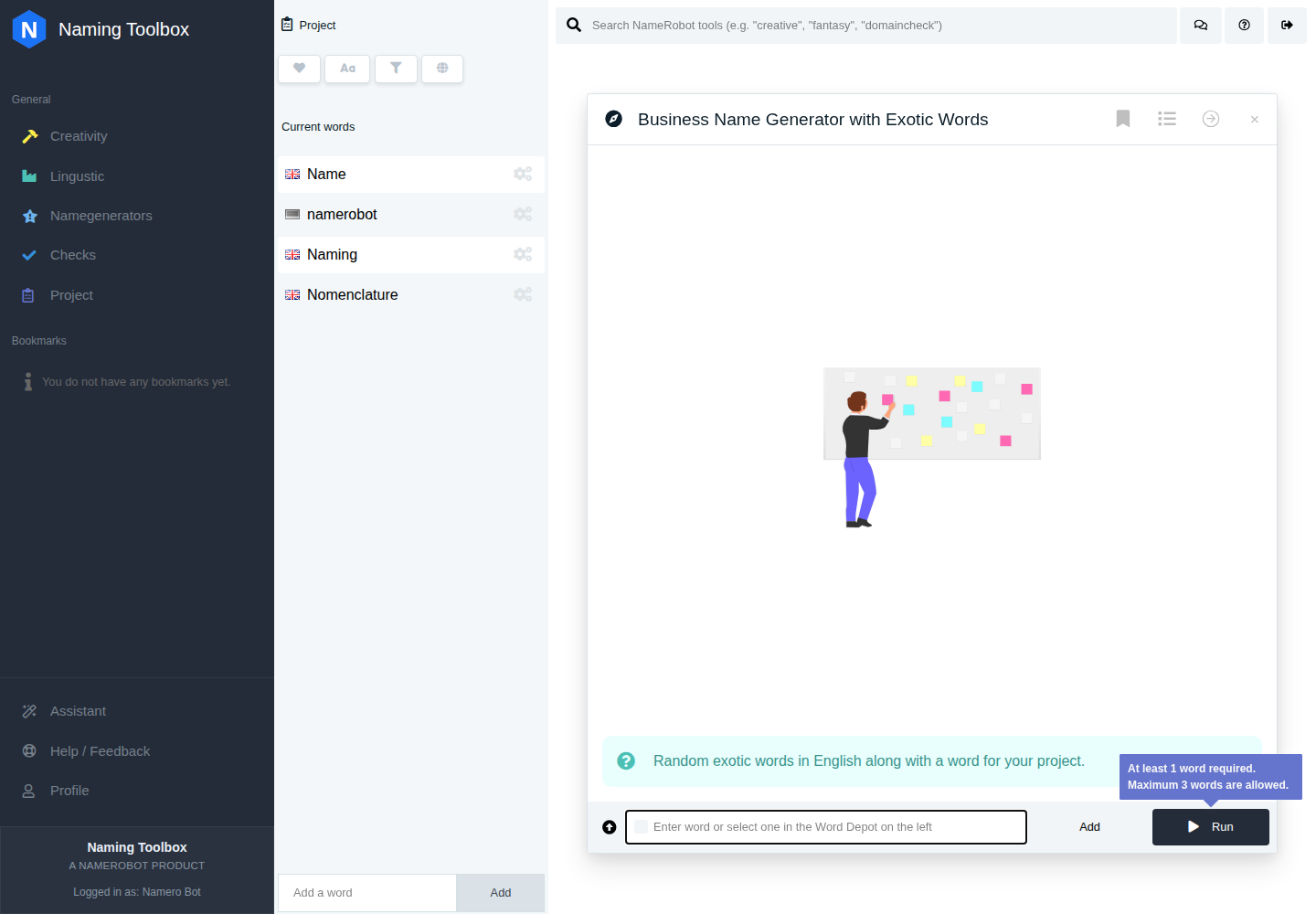This screenshot has height=914, width=1316.
Task: Click the Add button below the word list
Action: tap(501, 893)
